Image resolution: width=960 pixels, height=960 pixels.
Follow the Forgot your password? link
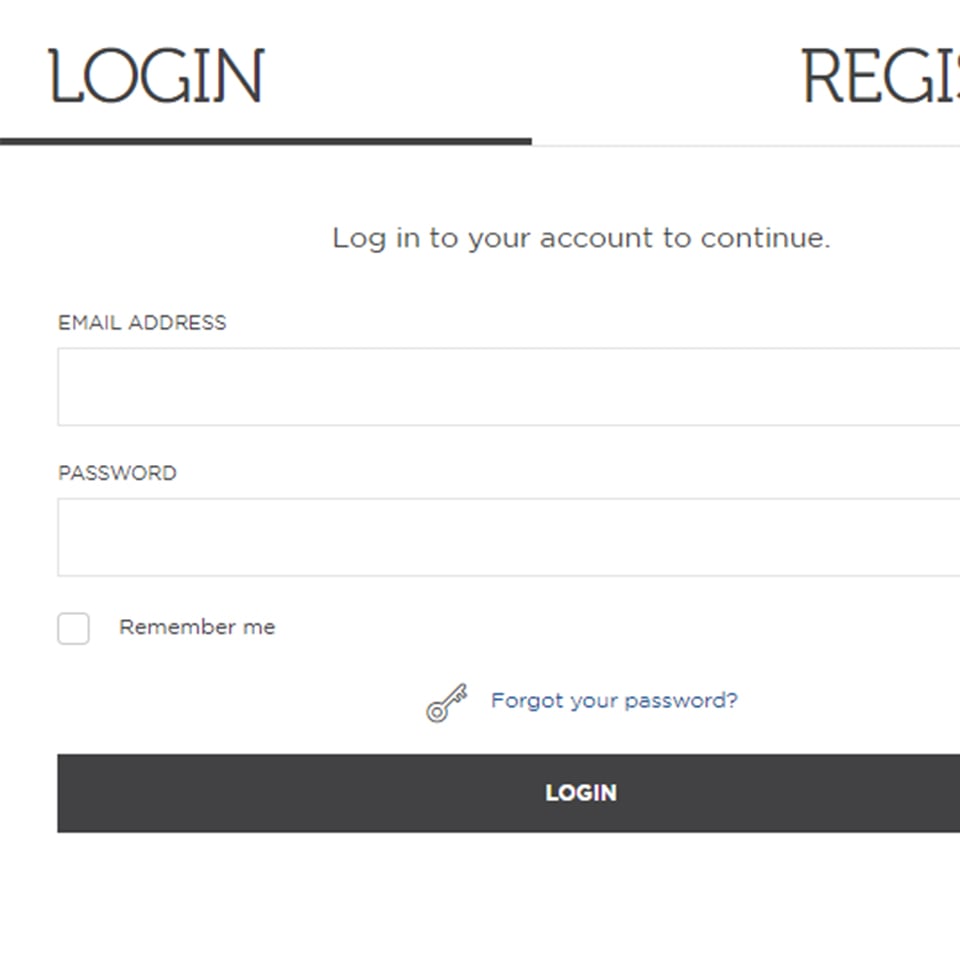click(x=614, y=700)
